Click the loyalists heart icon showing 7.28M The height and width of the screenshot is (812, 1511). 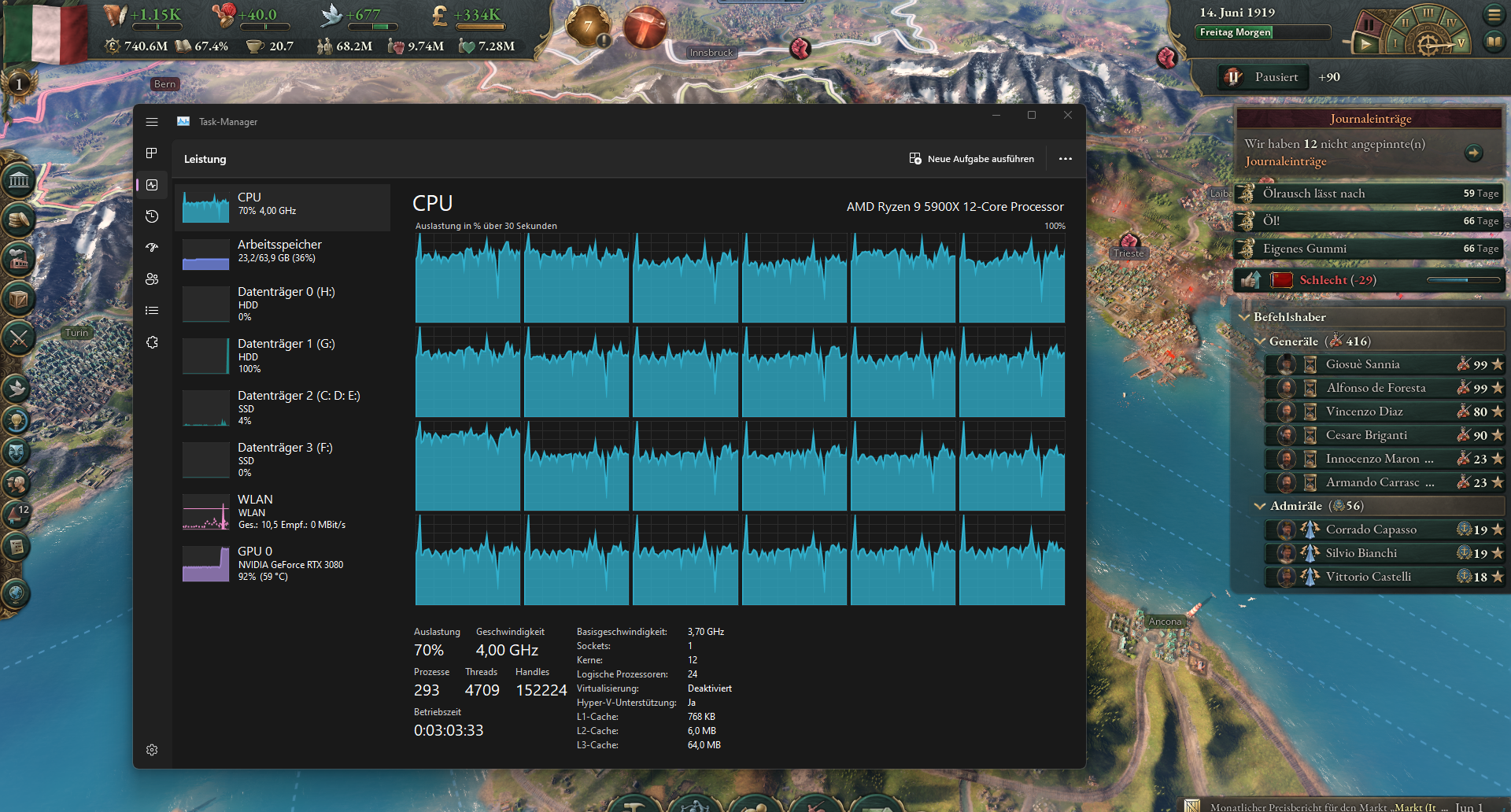[467, 46]
